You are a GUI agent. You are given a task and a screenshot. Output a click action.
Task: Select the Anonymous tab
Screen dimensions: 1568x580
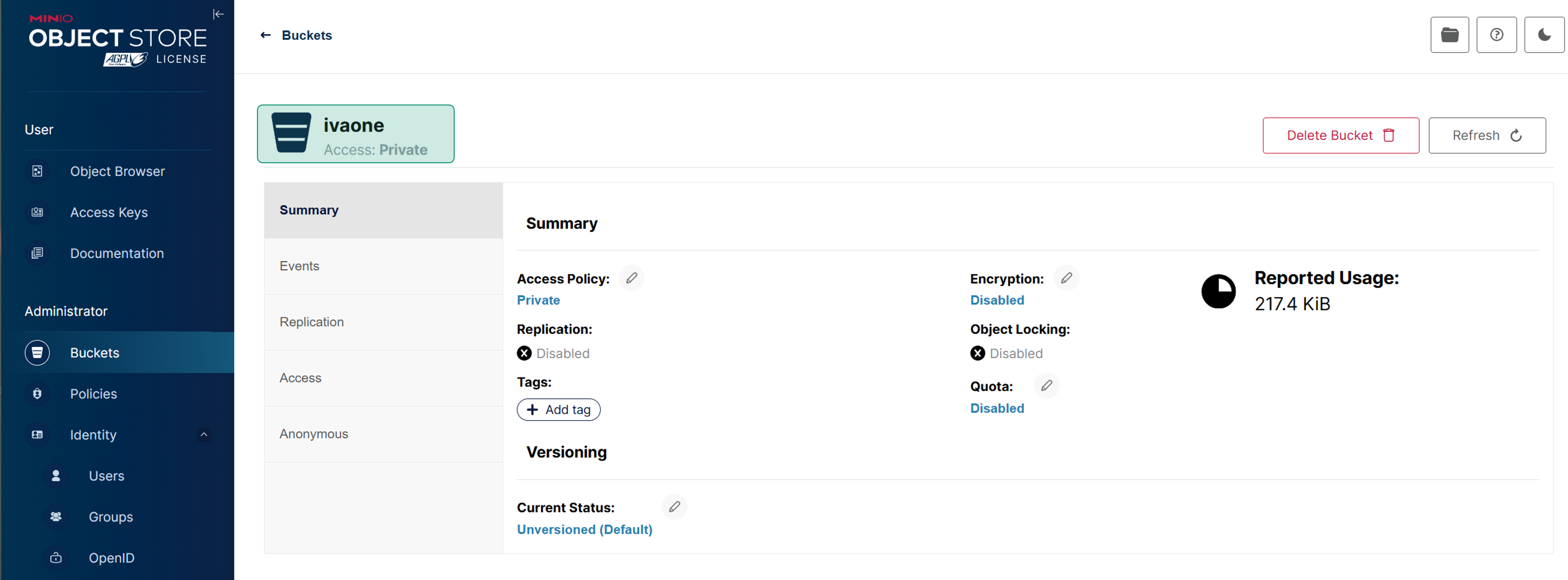coord(314,434)
